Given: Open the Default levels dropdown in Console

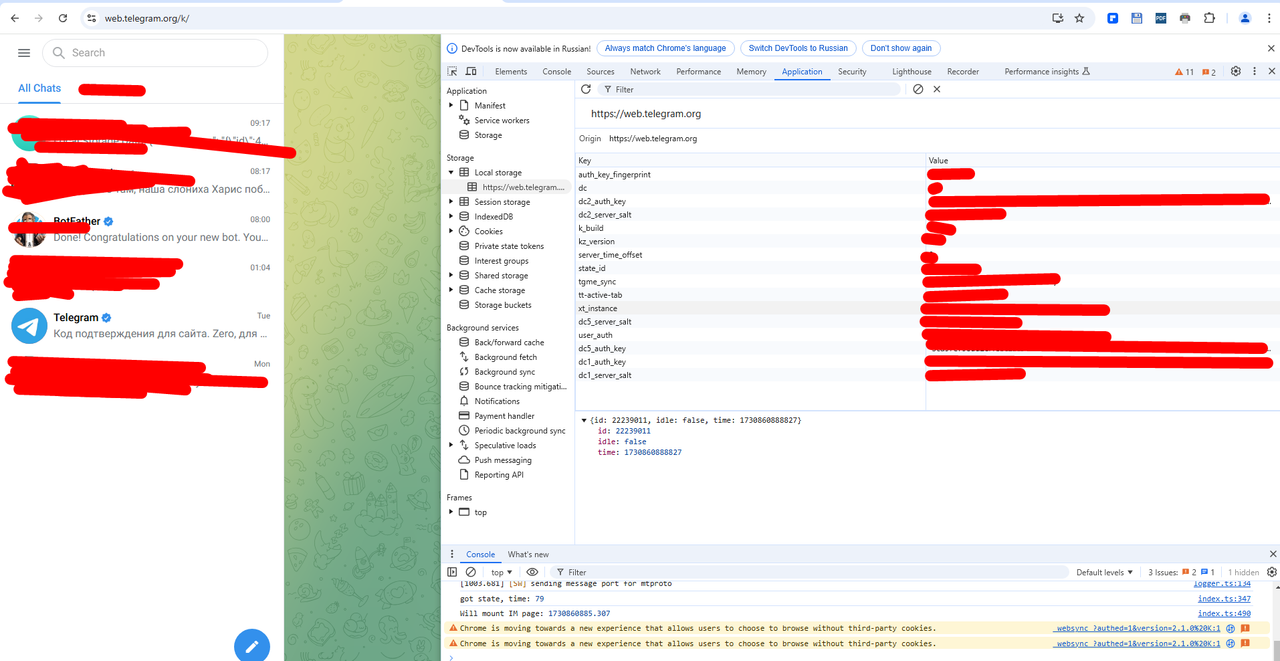Looking at the screenshot, I should pos(1104,572).
